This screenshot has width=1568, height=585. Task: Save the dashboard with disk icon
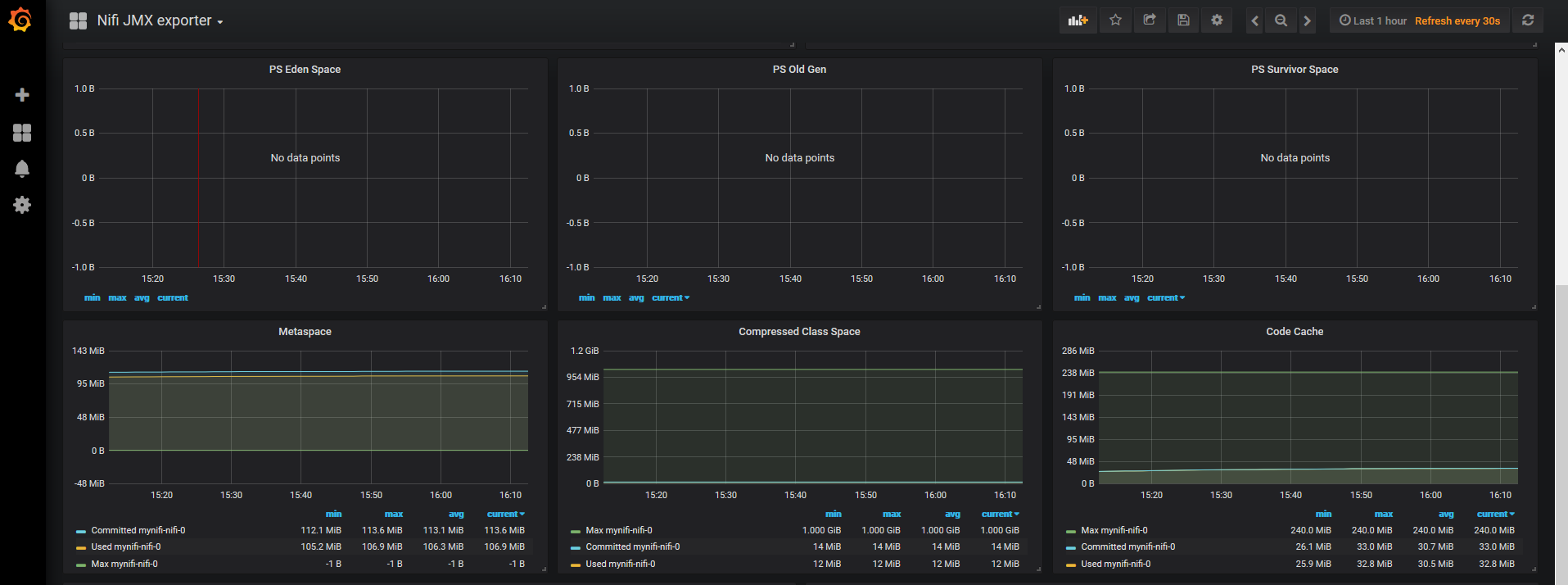tap(1183, 20)
